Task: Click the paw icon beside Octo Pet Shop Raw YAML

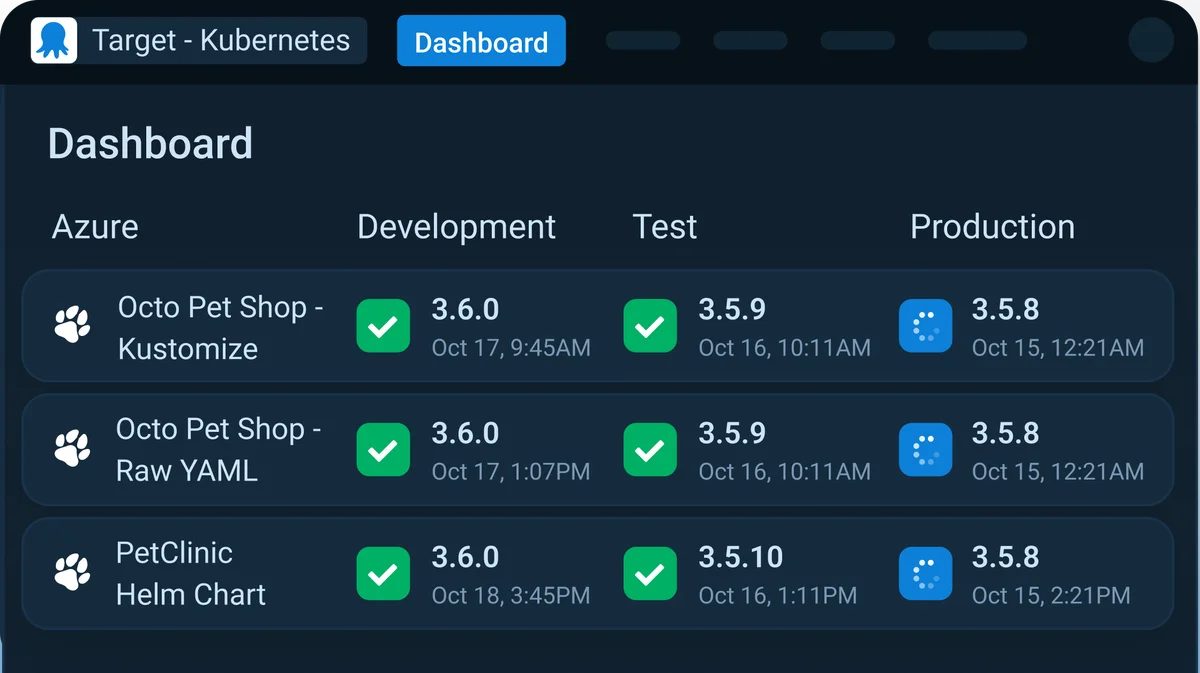Action: tap(71, 449)
